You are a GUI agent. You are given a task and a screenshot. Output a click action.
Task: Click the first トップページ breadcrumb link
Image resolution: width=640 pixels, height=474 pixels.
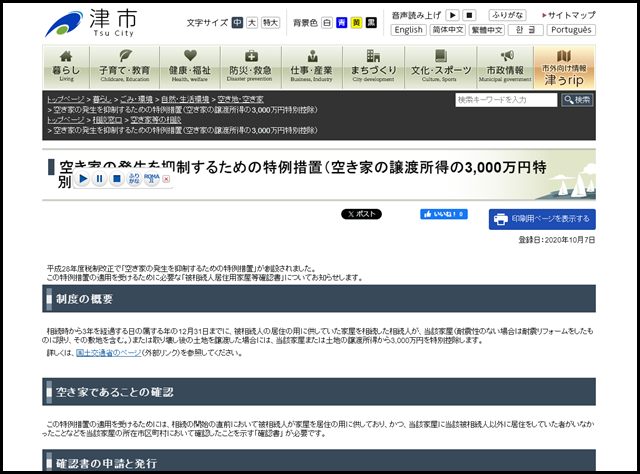65,99
